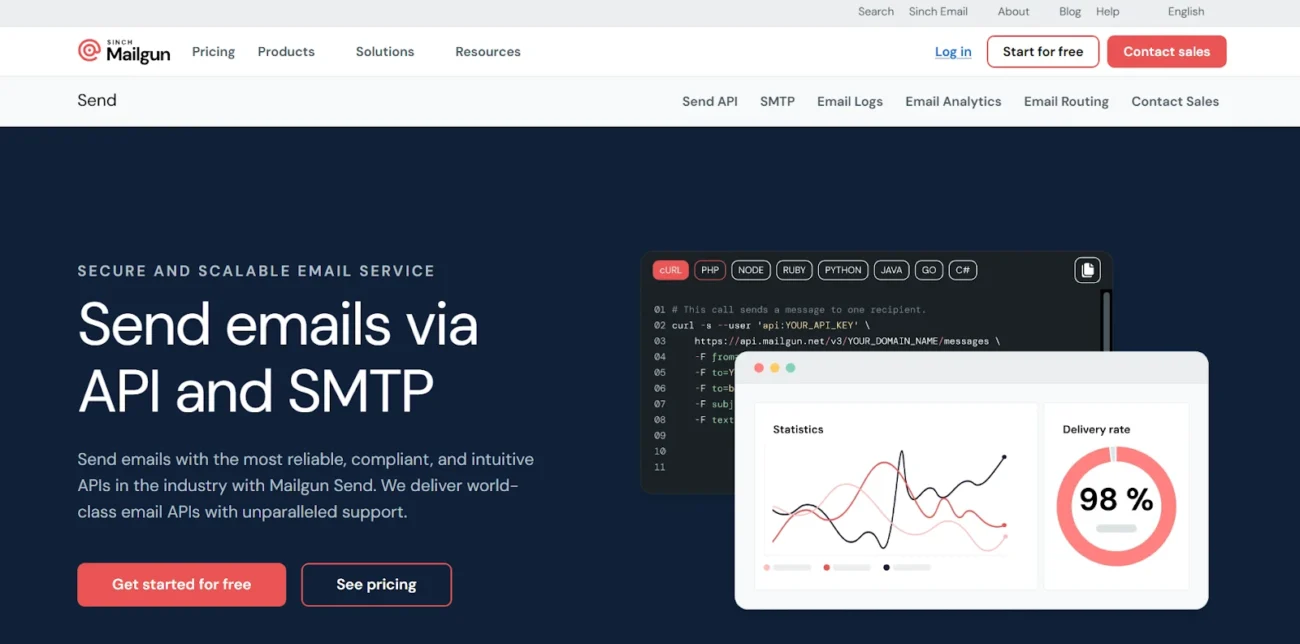
Task: Go to the Send API section
Action: coord(710,101)
